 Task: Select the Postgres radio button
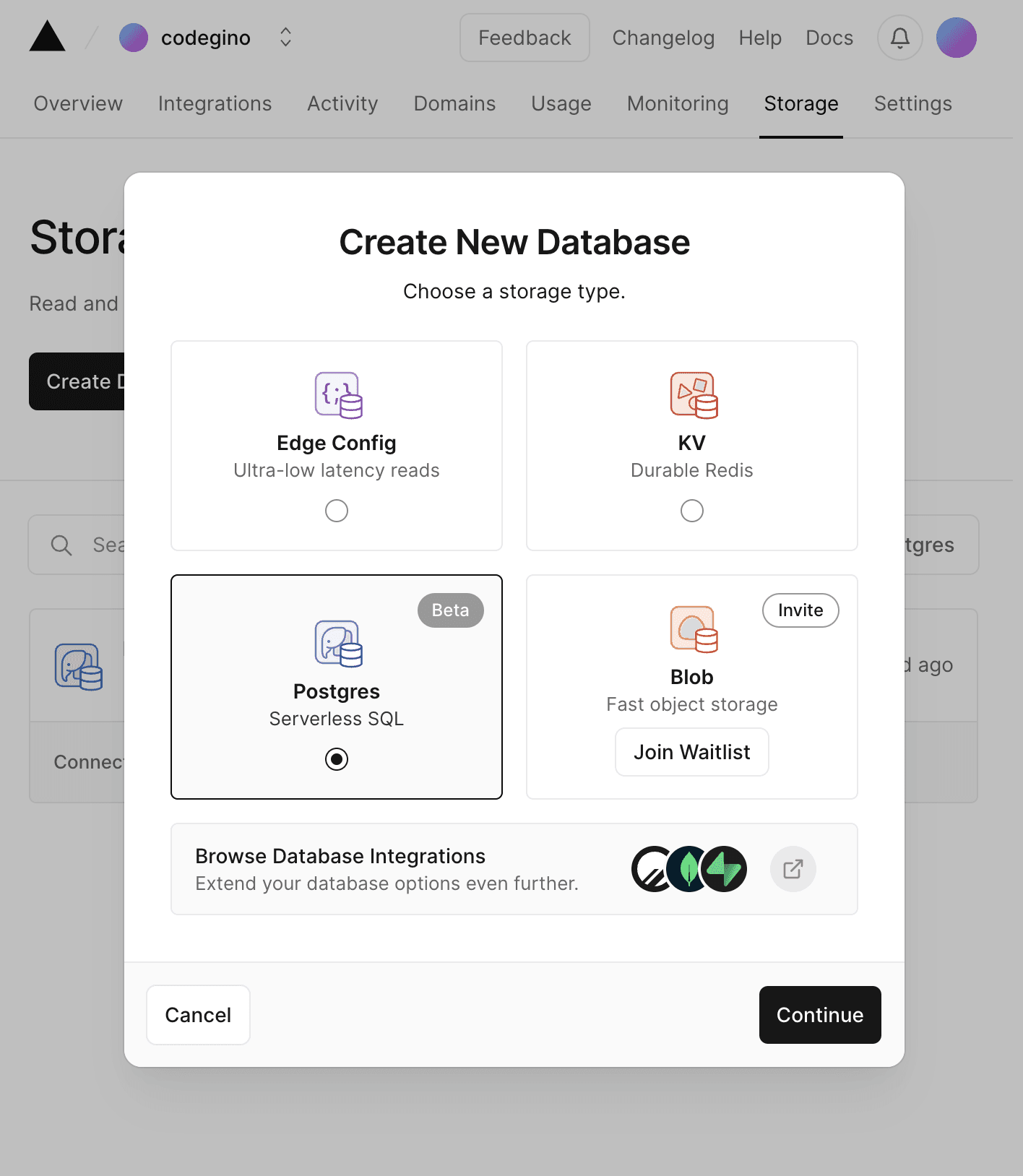click(337, 759)
